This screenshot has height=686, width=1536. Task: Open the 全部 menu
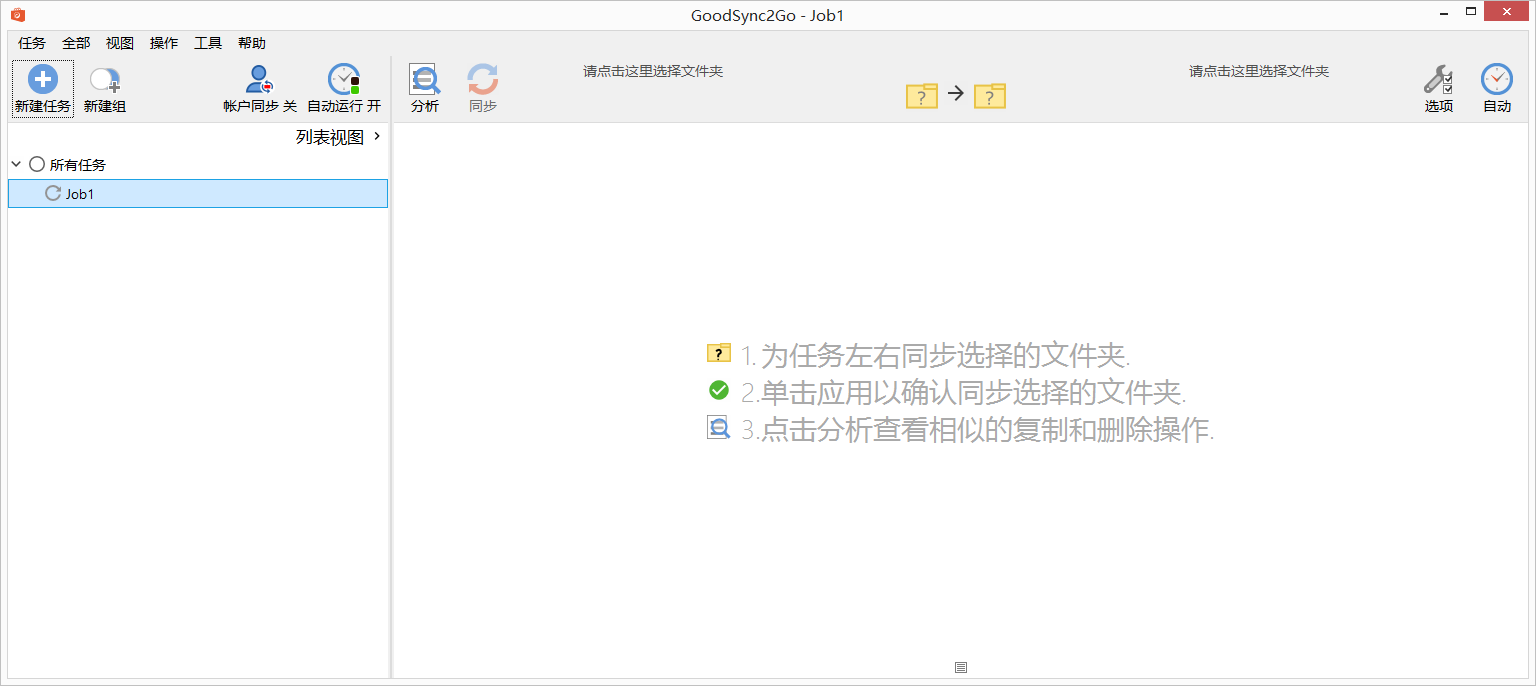76,43
